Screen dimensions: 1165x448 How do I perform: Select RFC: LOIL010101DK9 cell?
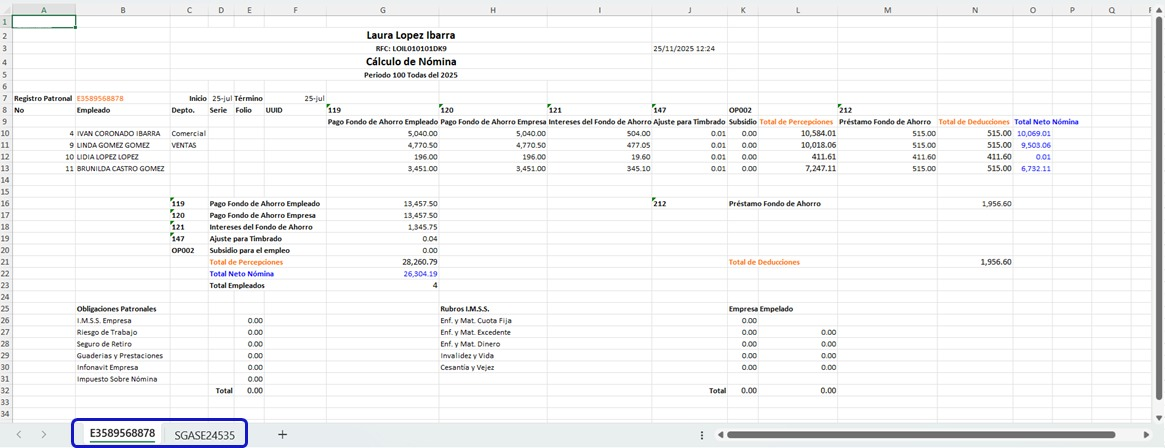click(x=411, y=48)
